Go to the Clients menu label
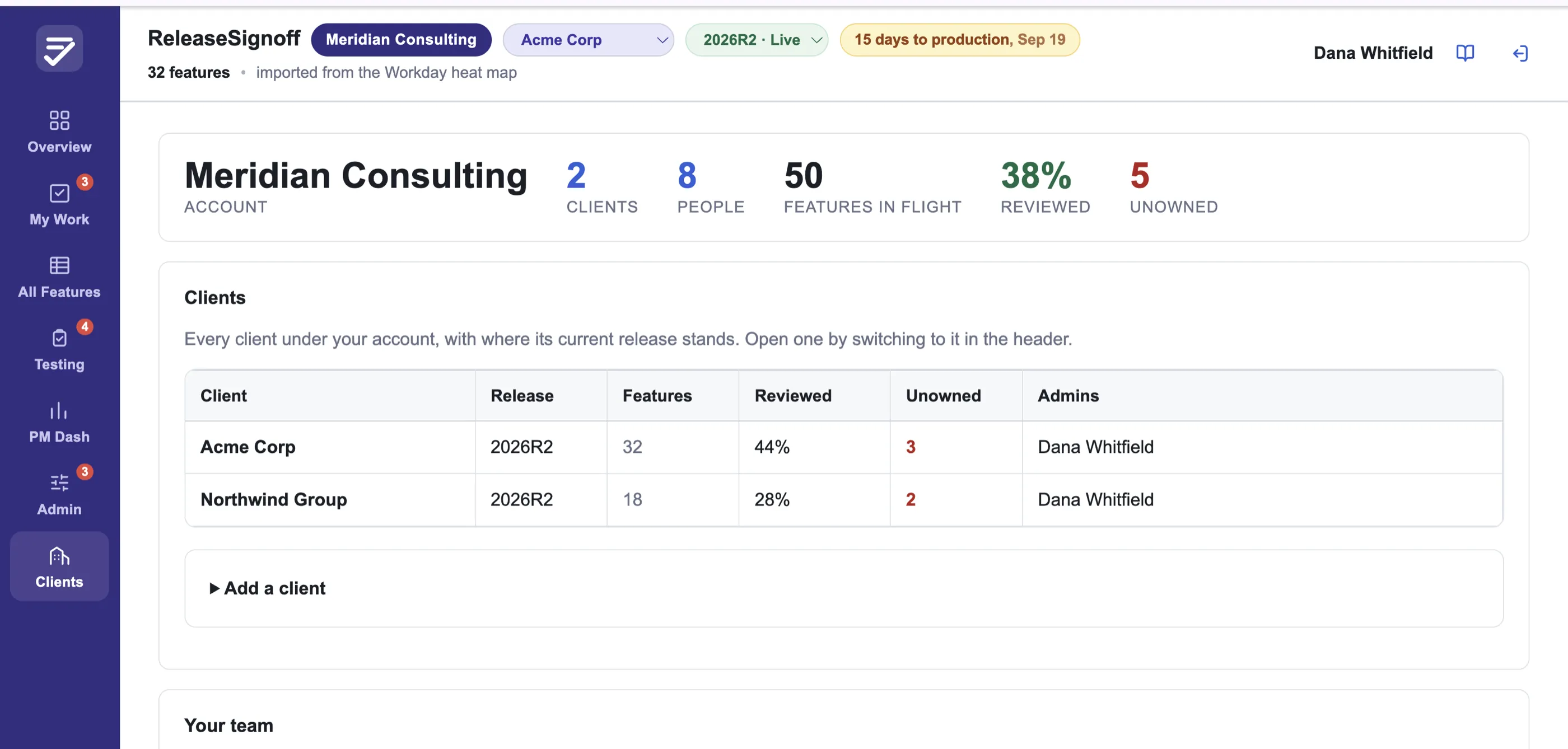The width and height of the screenshot is (1568, 749). [x=59, y=581]
